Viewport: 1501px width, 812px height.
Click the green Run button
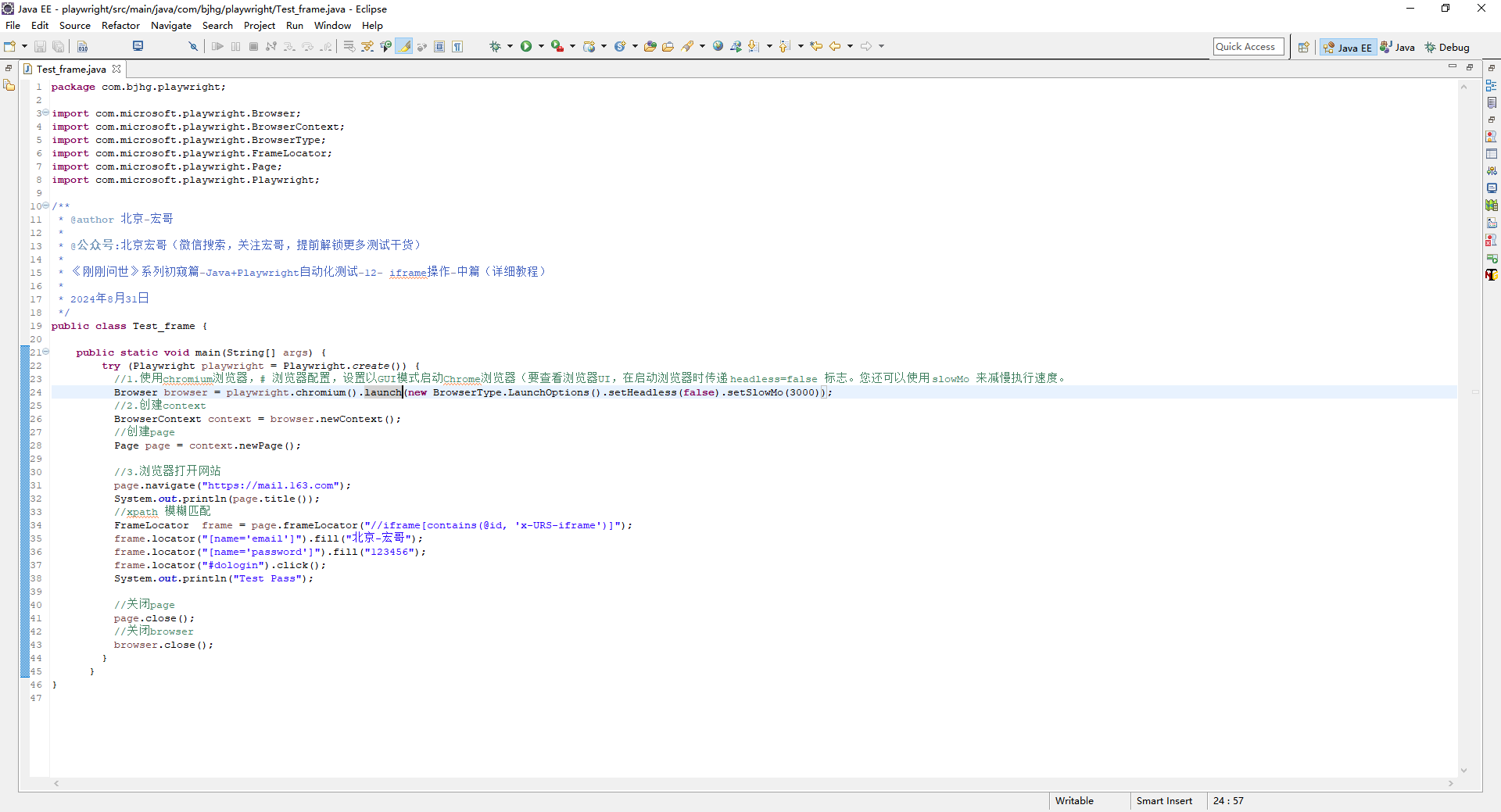point(526,47)
